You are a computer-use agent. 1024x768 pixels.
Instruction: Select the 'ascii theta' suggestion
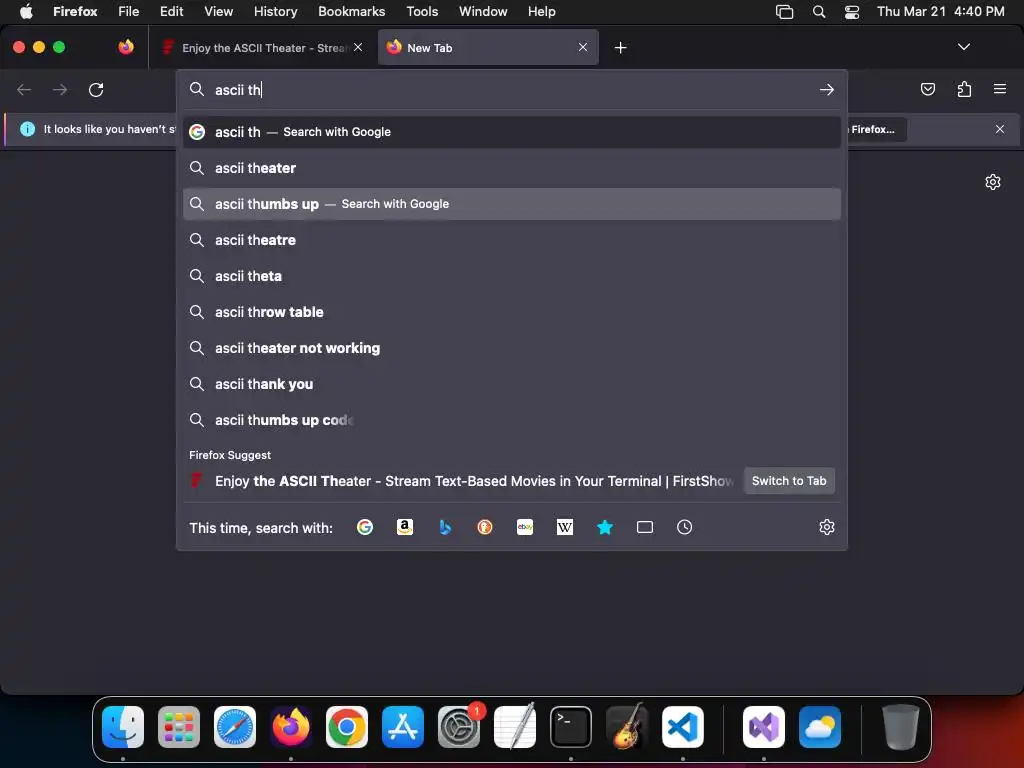511,276
